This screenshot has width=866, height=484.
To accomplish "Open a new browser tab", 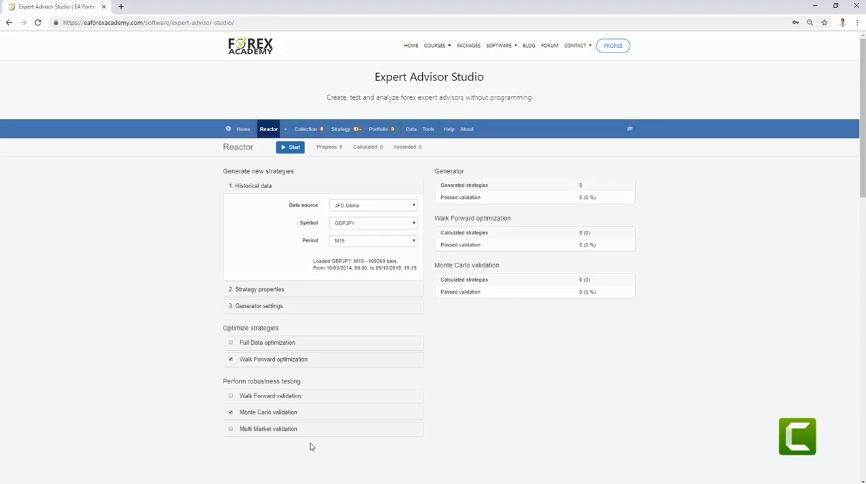I will tap(121, 7).
